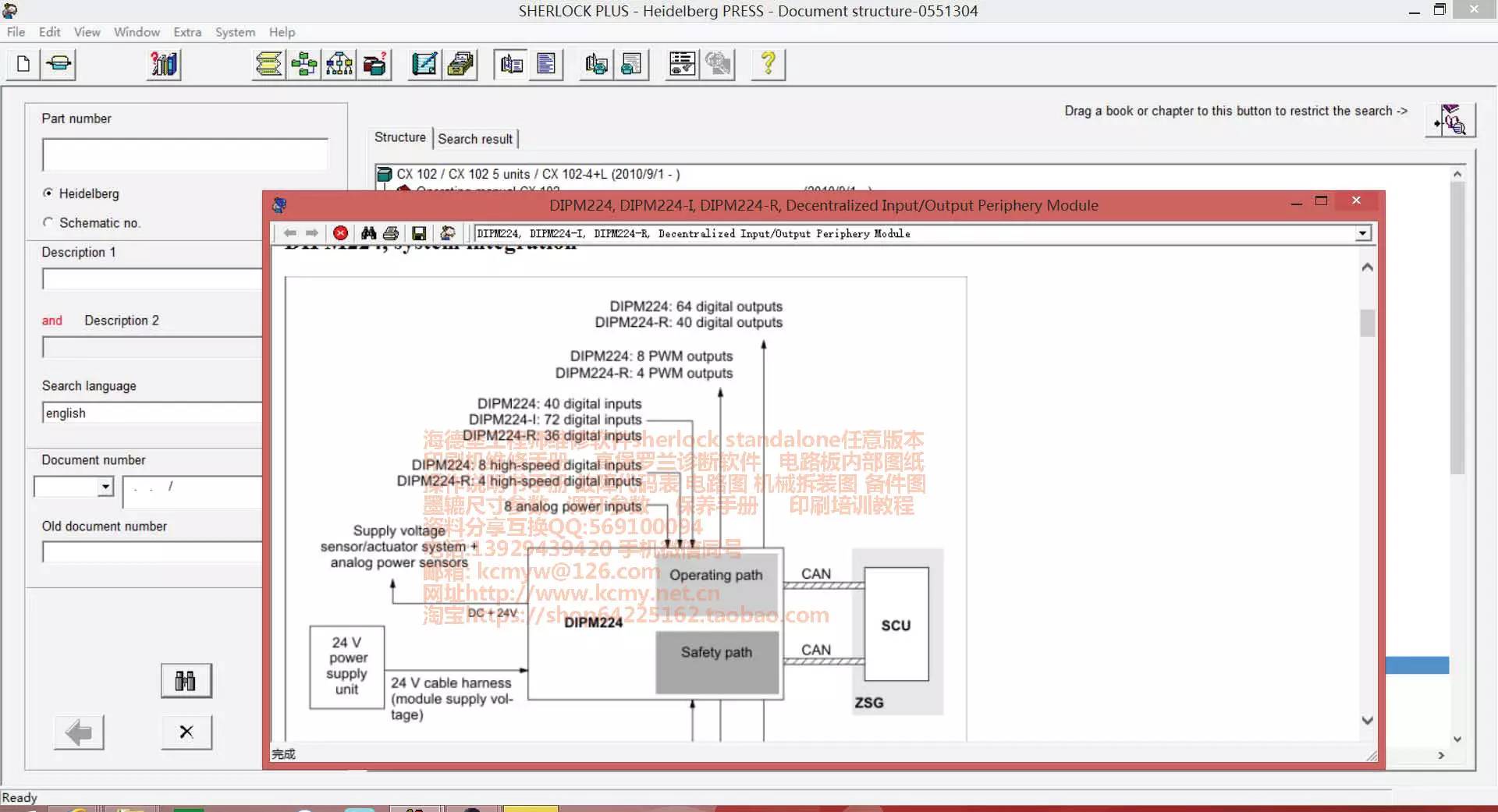Open the View menu

click(x=87, y=32)
